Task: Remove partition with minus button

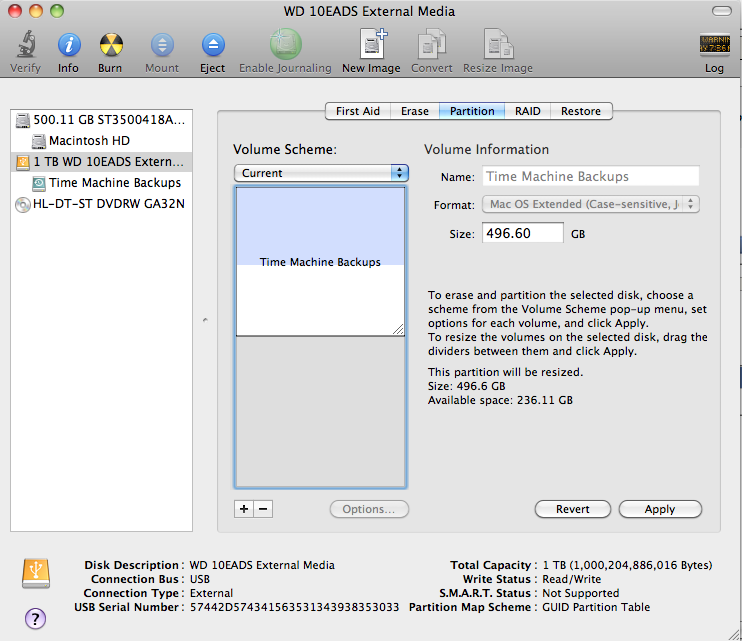Action: [x=263, y=509]
